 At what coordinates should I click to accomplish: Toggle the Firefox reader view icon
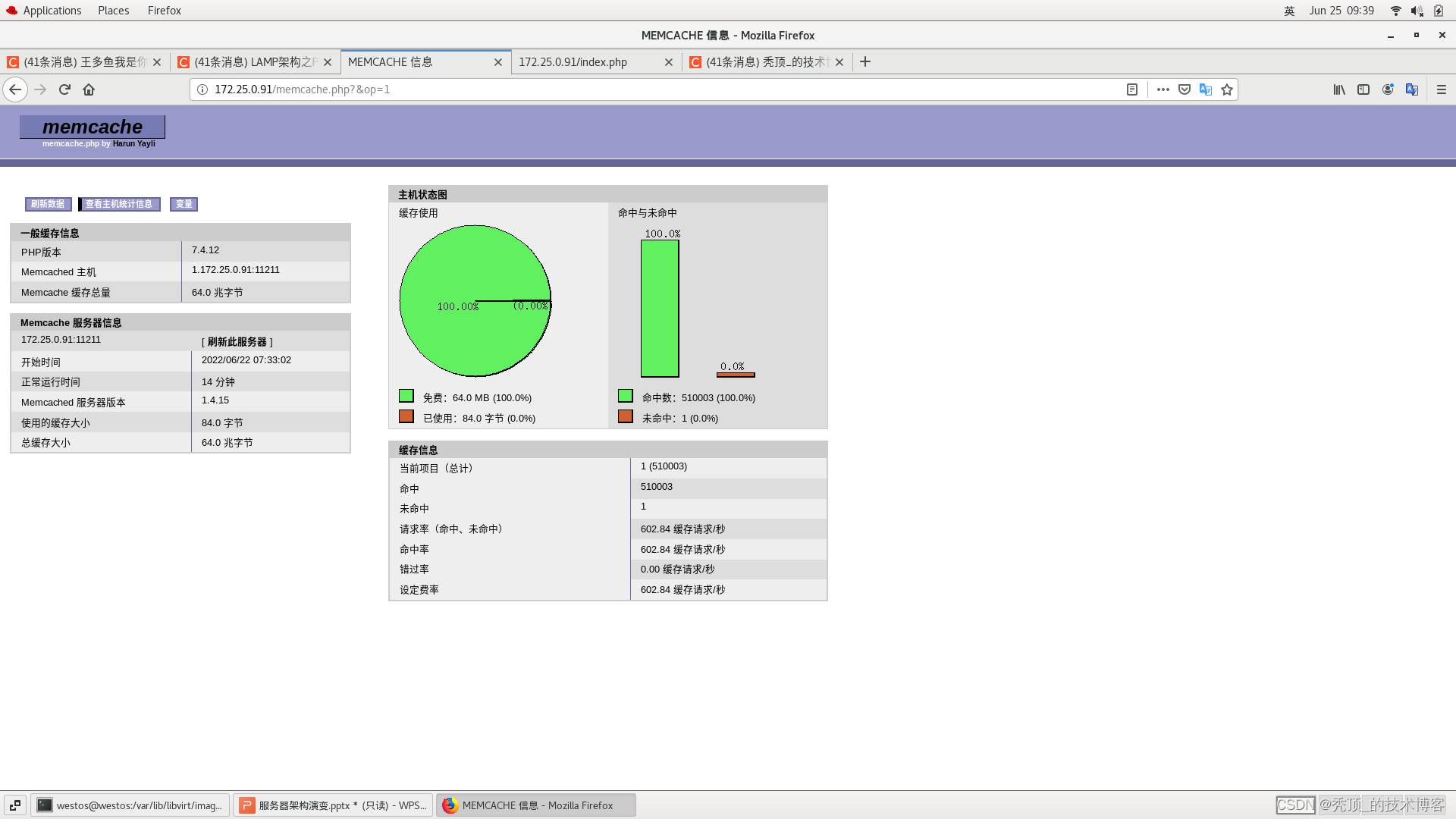(x=1132, y=89)
